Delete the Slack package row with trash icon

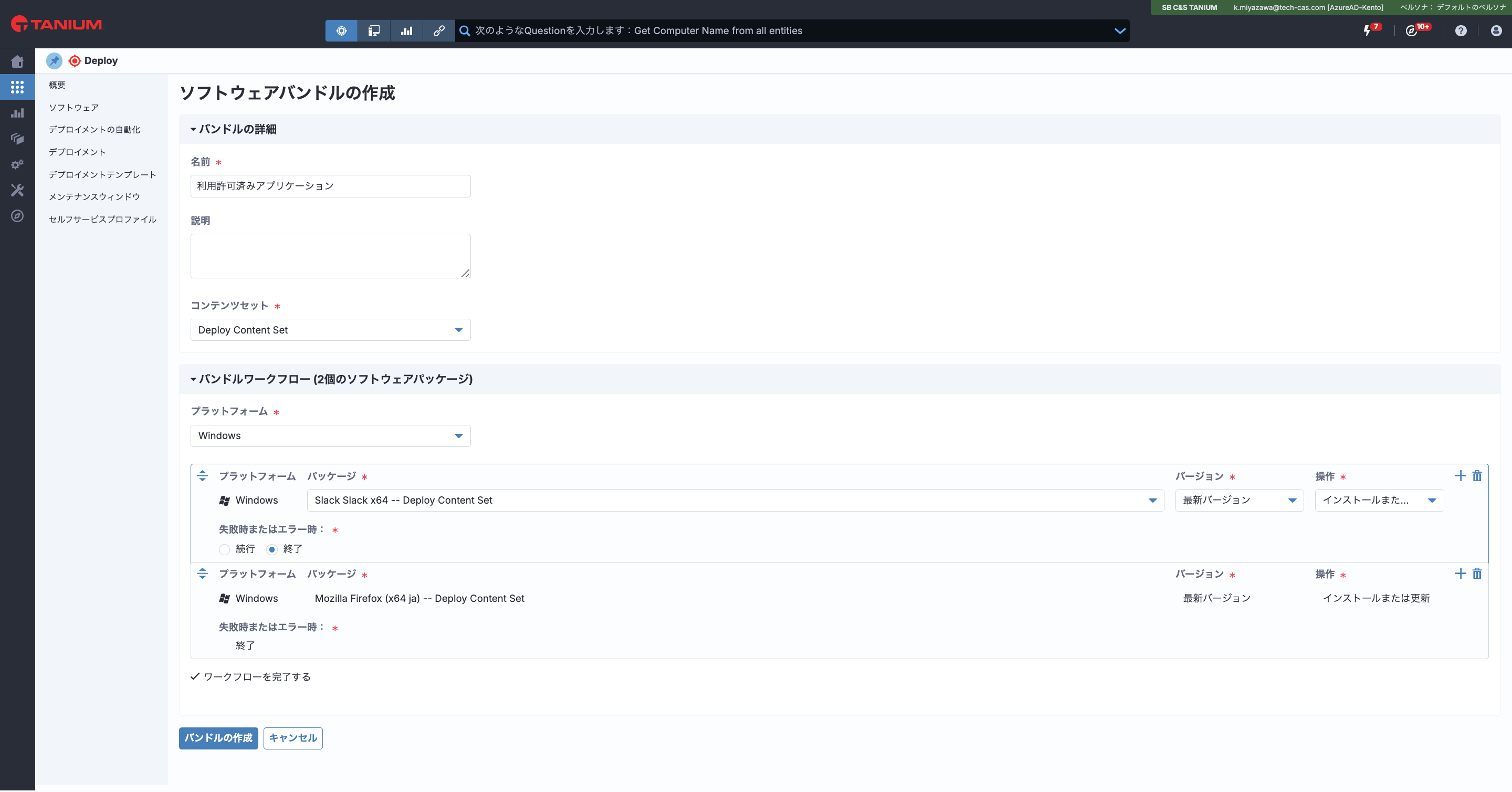pos(1477,475)
